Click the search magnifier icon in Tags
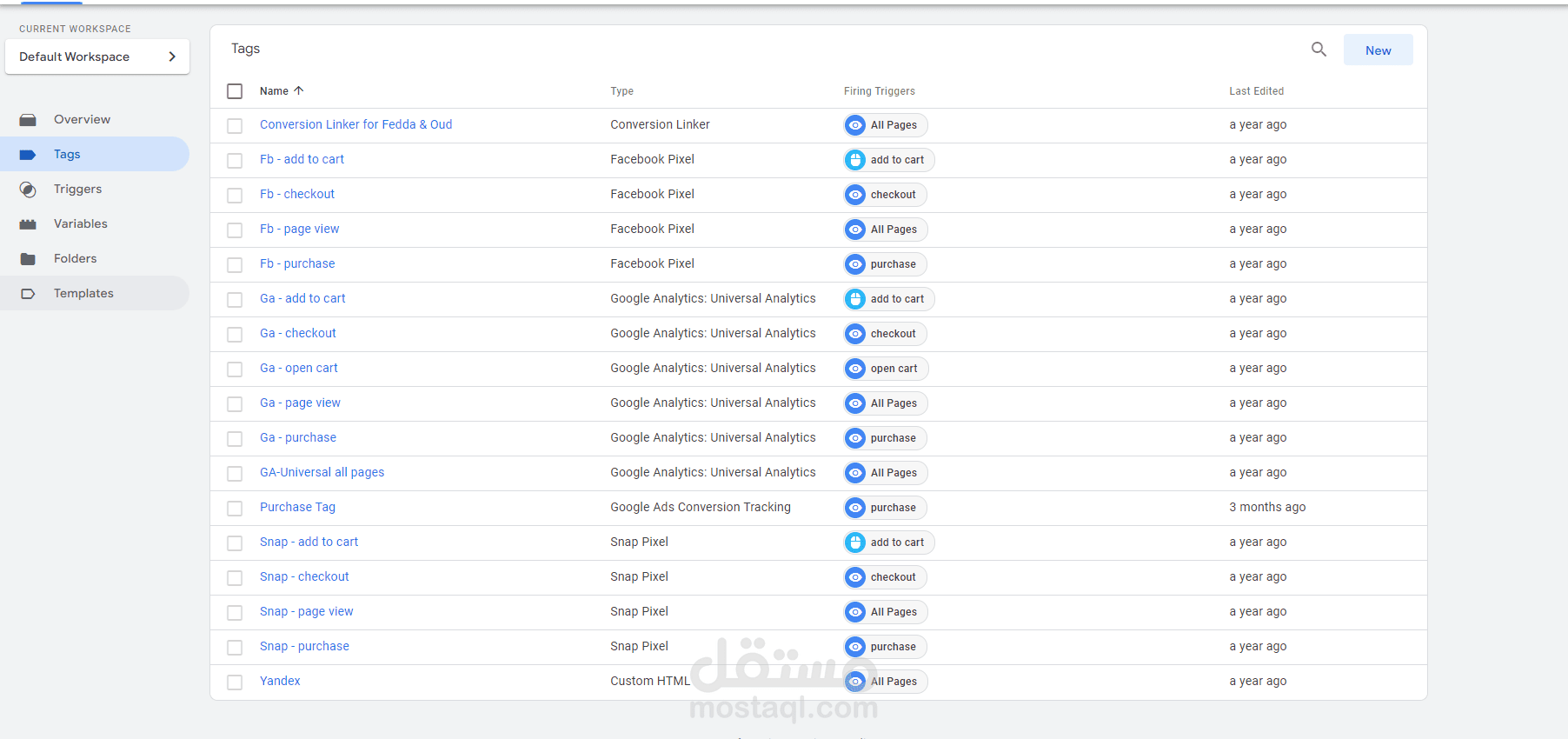The image size is (1568, 739). pos(1319,50)
